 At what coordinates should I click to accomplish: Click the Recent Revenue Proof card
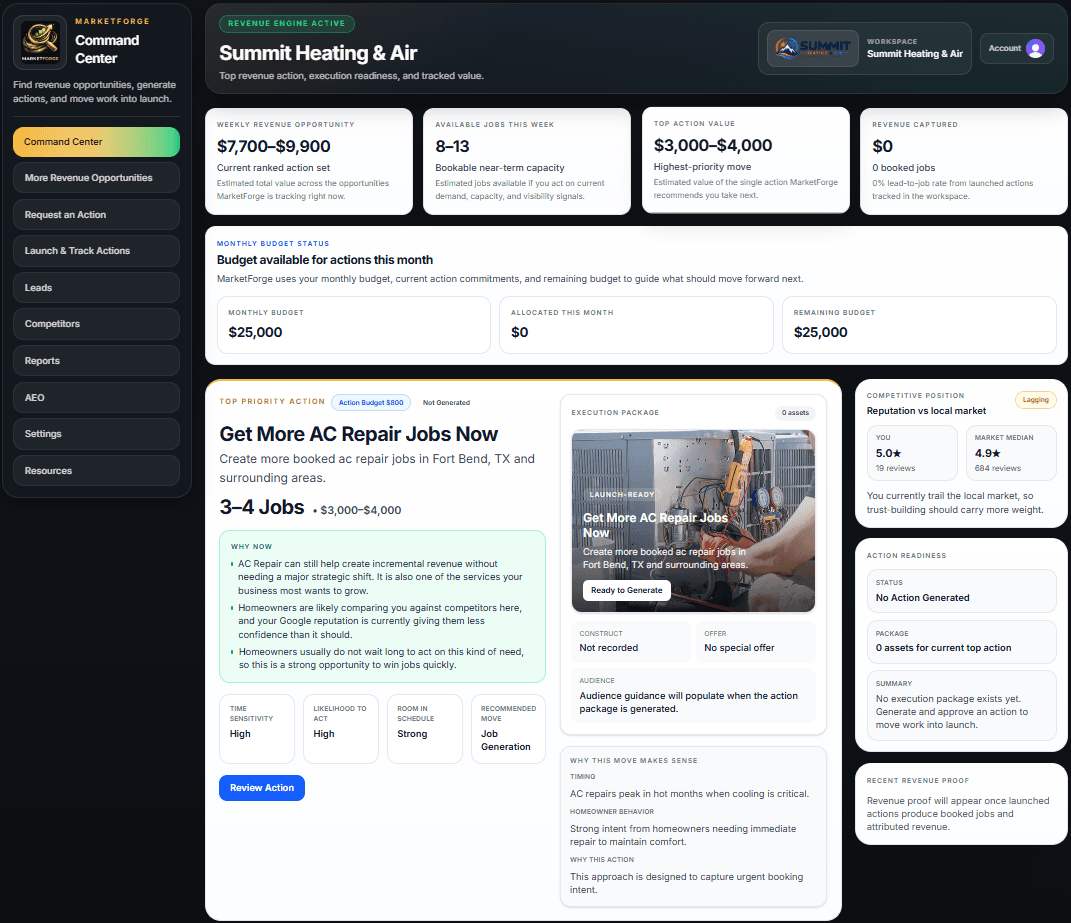click(962, 804)
